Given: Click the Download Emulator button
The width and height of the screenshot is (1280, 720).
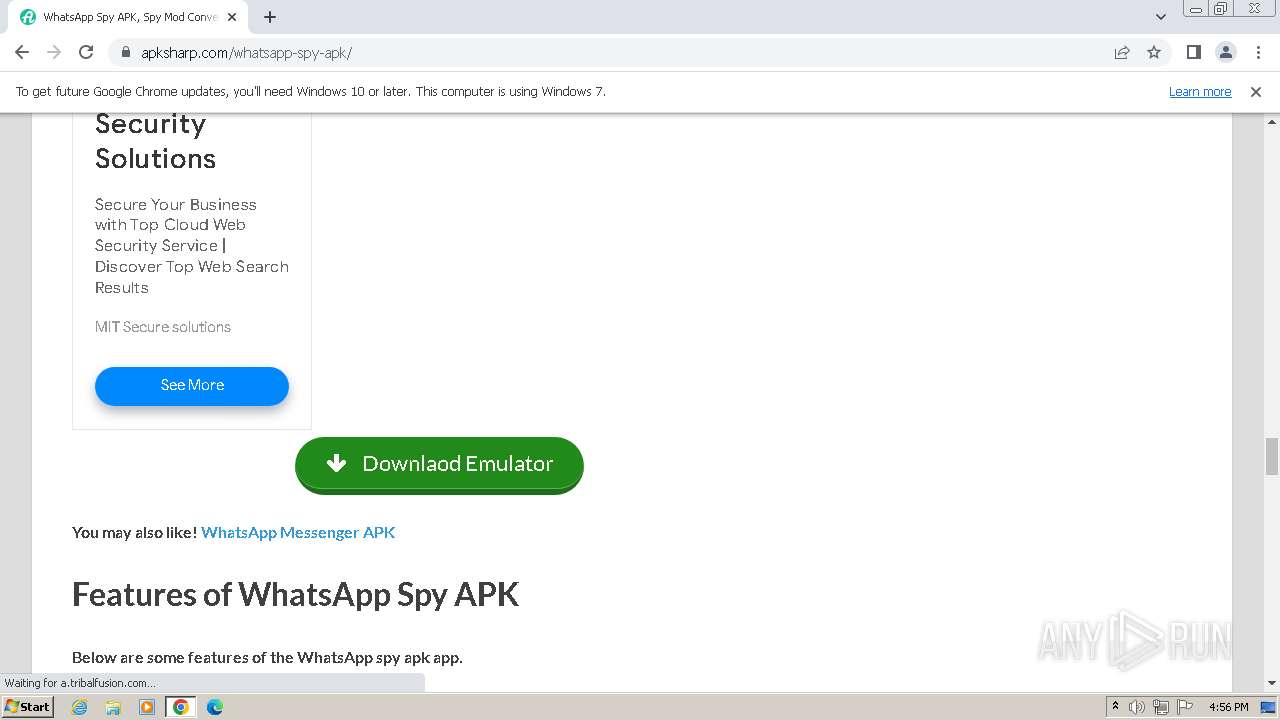Looking at the screenshot, I should (439, 464).
